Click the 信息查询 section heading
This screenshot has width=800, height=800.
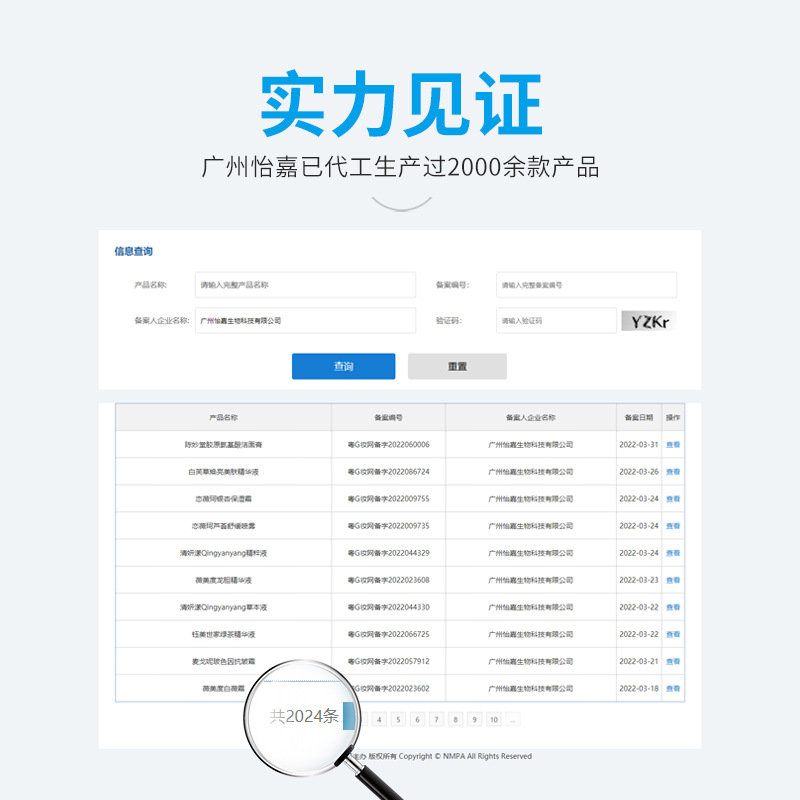click(x=132, y=253)
